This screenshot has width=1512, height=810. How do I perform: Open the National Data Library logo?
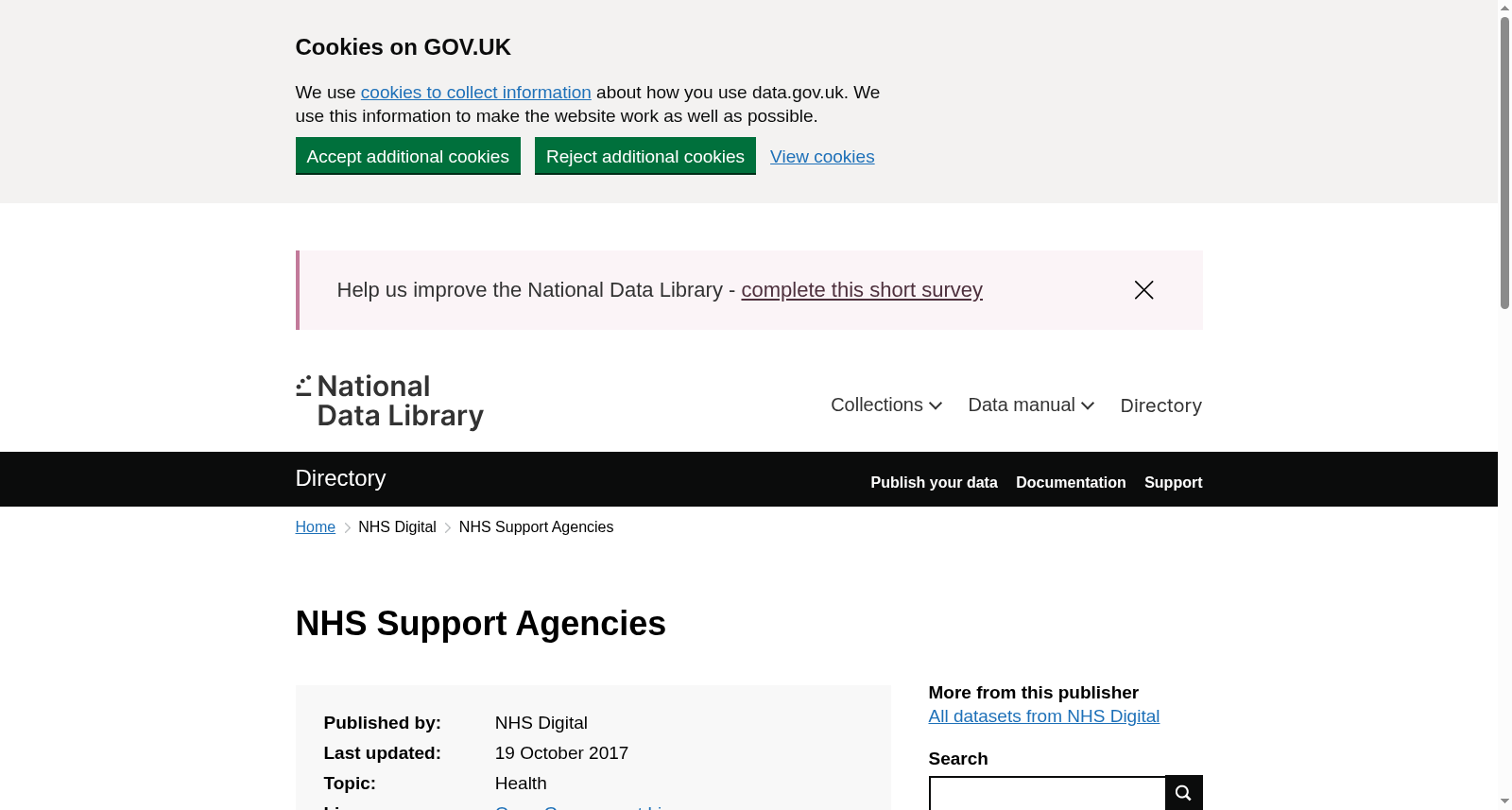click(x=389, y=402)
